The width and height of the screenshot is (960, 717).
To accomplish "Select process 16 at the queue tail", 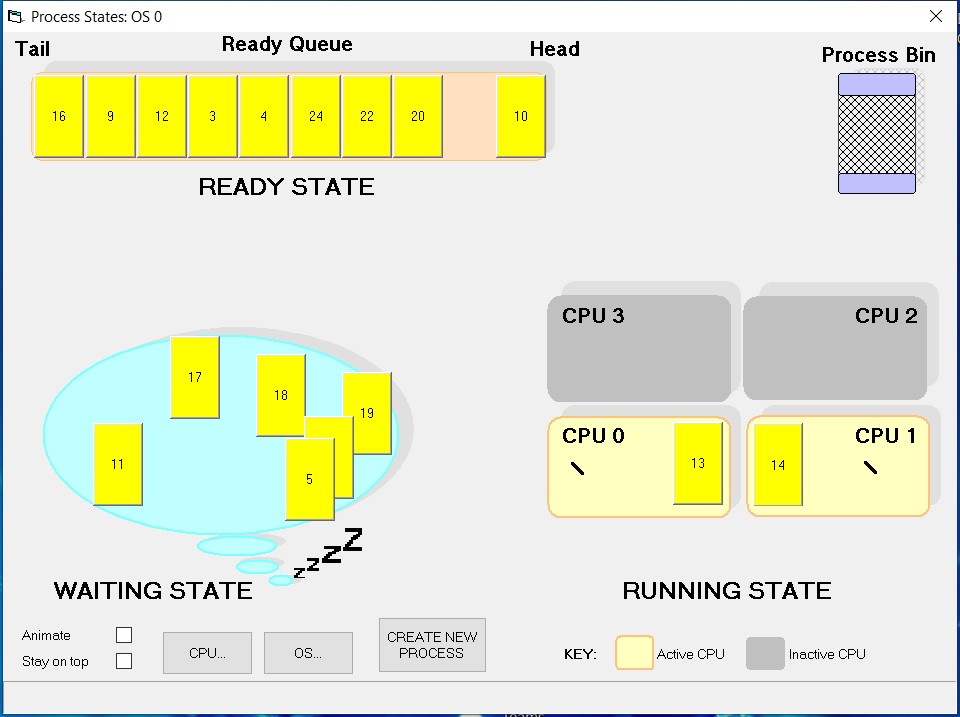I will point(57,116).
